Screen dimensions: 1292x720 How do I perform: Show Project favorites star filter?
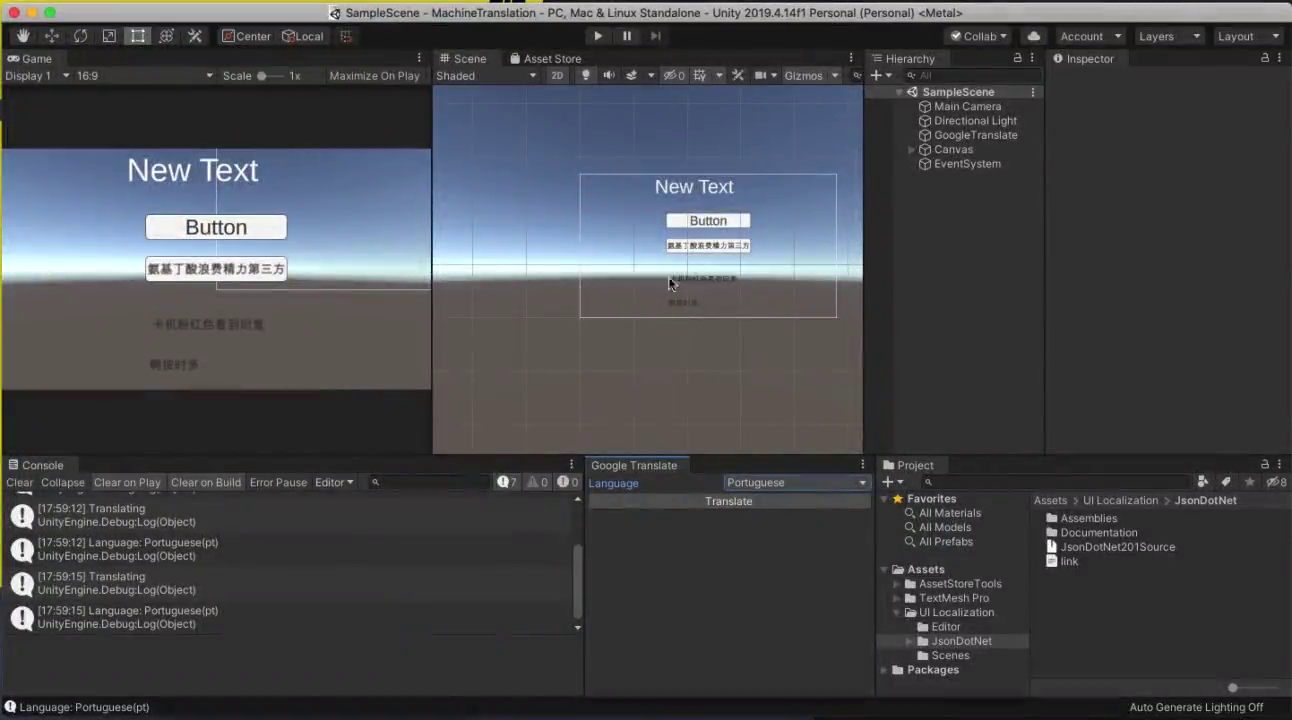pyautogui.click(x=1249, y=482)
